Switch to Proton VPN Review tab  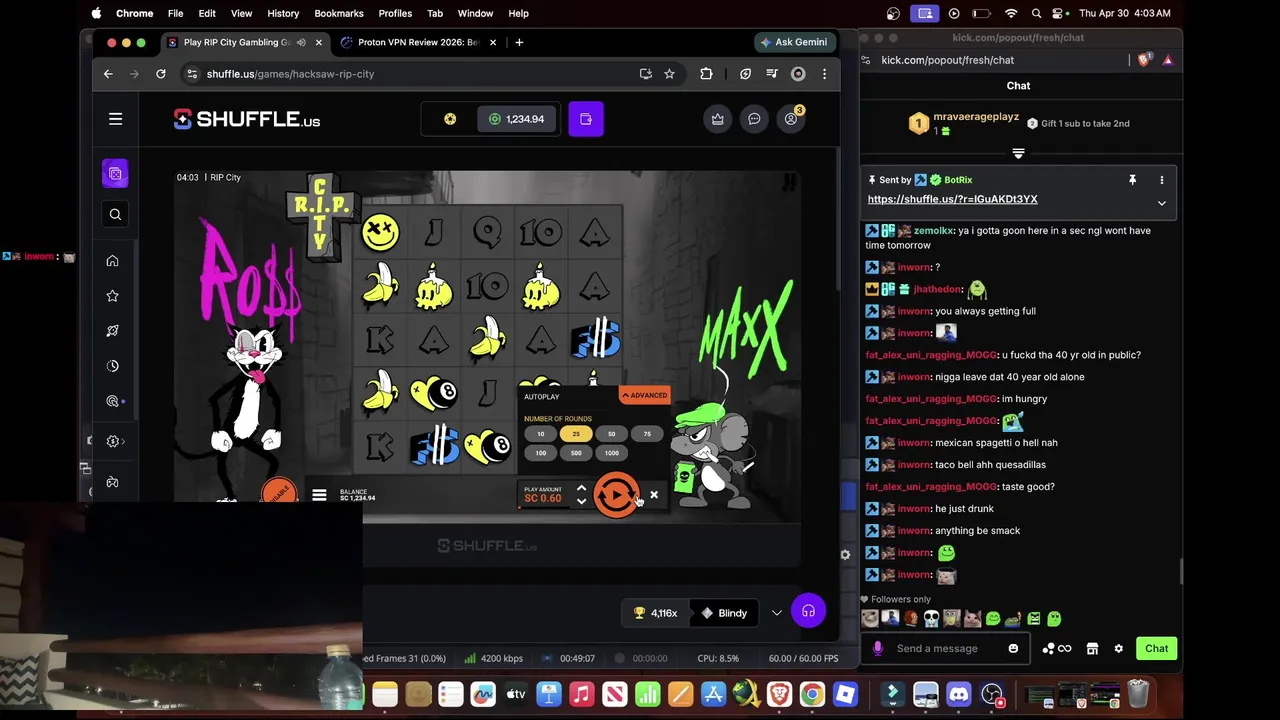pos(418,42)
